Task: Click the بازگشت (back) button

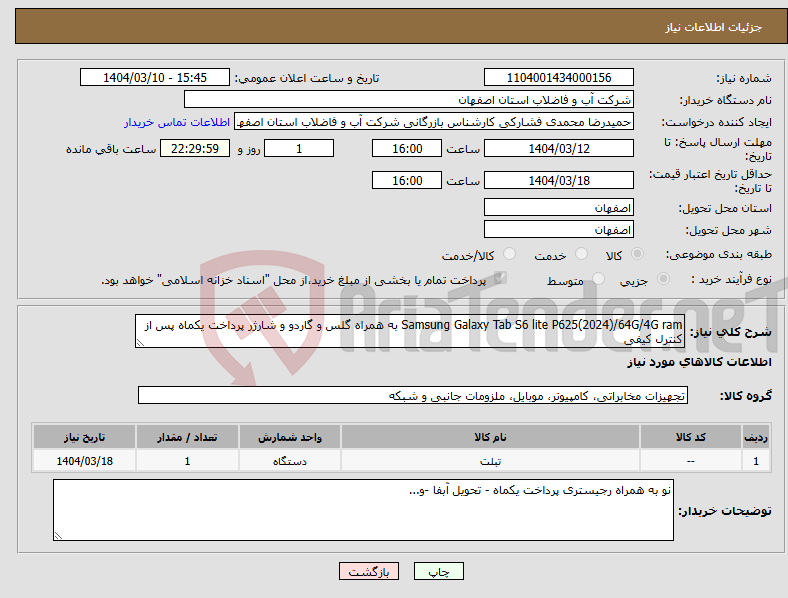Action: 369,571
